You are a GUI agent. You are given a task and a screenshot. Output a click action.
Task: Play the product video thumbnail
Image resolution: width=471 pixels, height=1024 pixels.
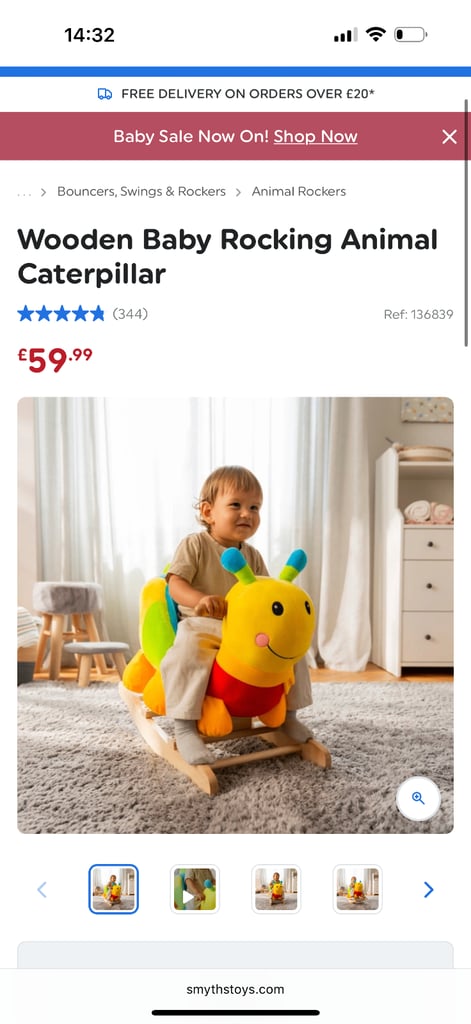195,889
